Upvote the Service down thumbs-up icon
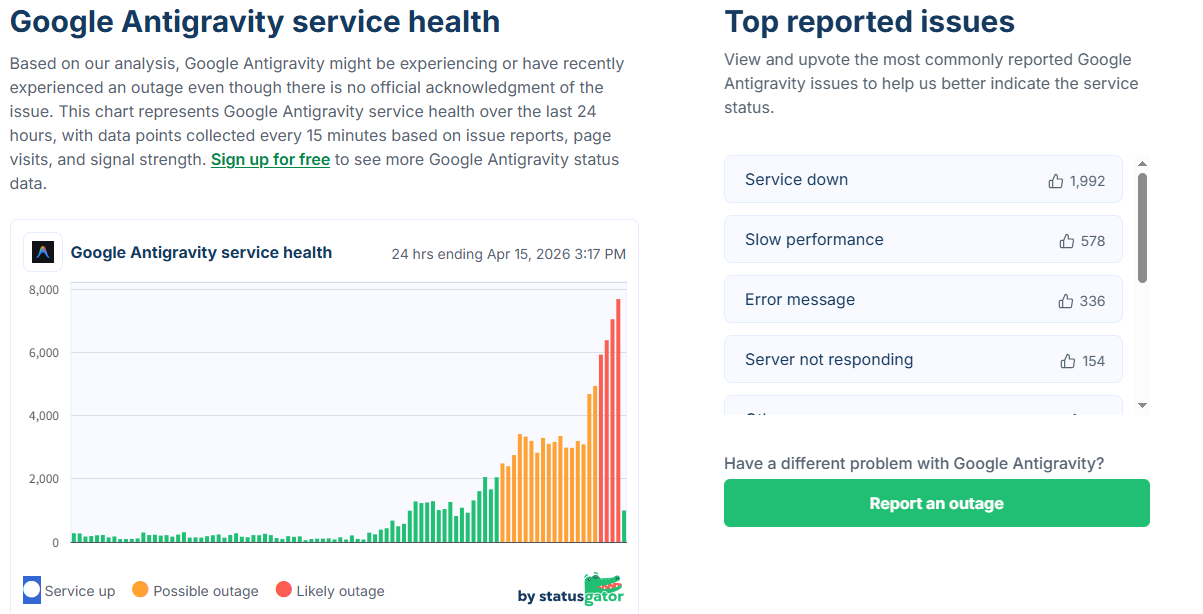 (x=1056, y=181)
